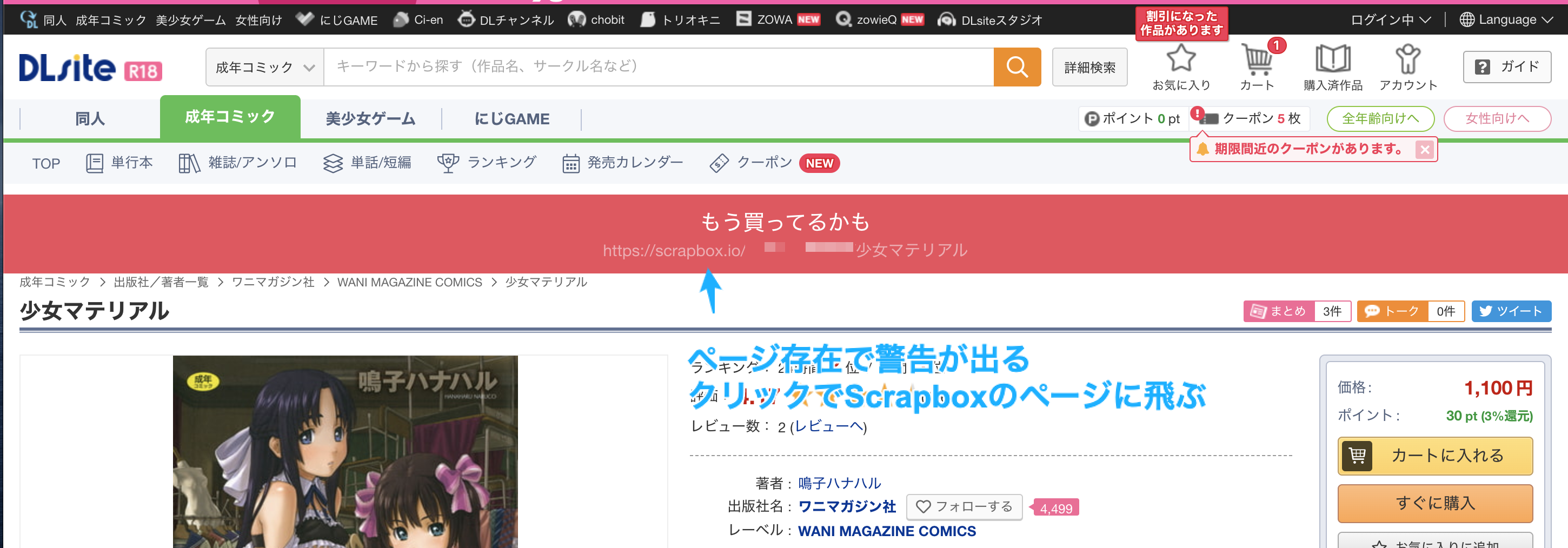The image size is (1568, 548).
Task: Click the 割引になった作品があります notice
Action: (x=1181, y=23)
